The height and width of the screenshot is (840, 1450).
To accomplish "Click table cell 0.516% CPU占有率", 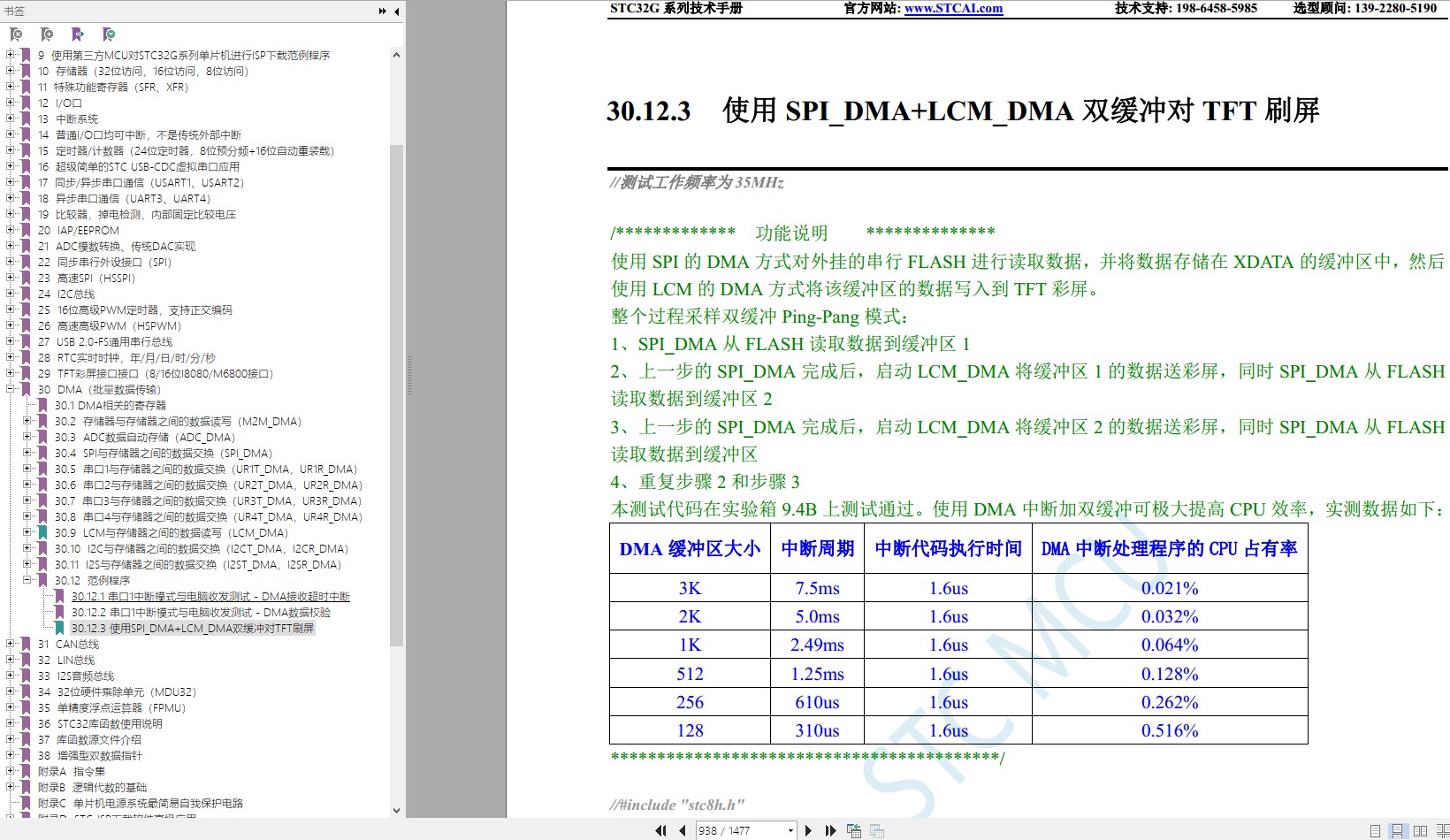I will pyautogui.click(x=1170, y=731).
